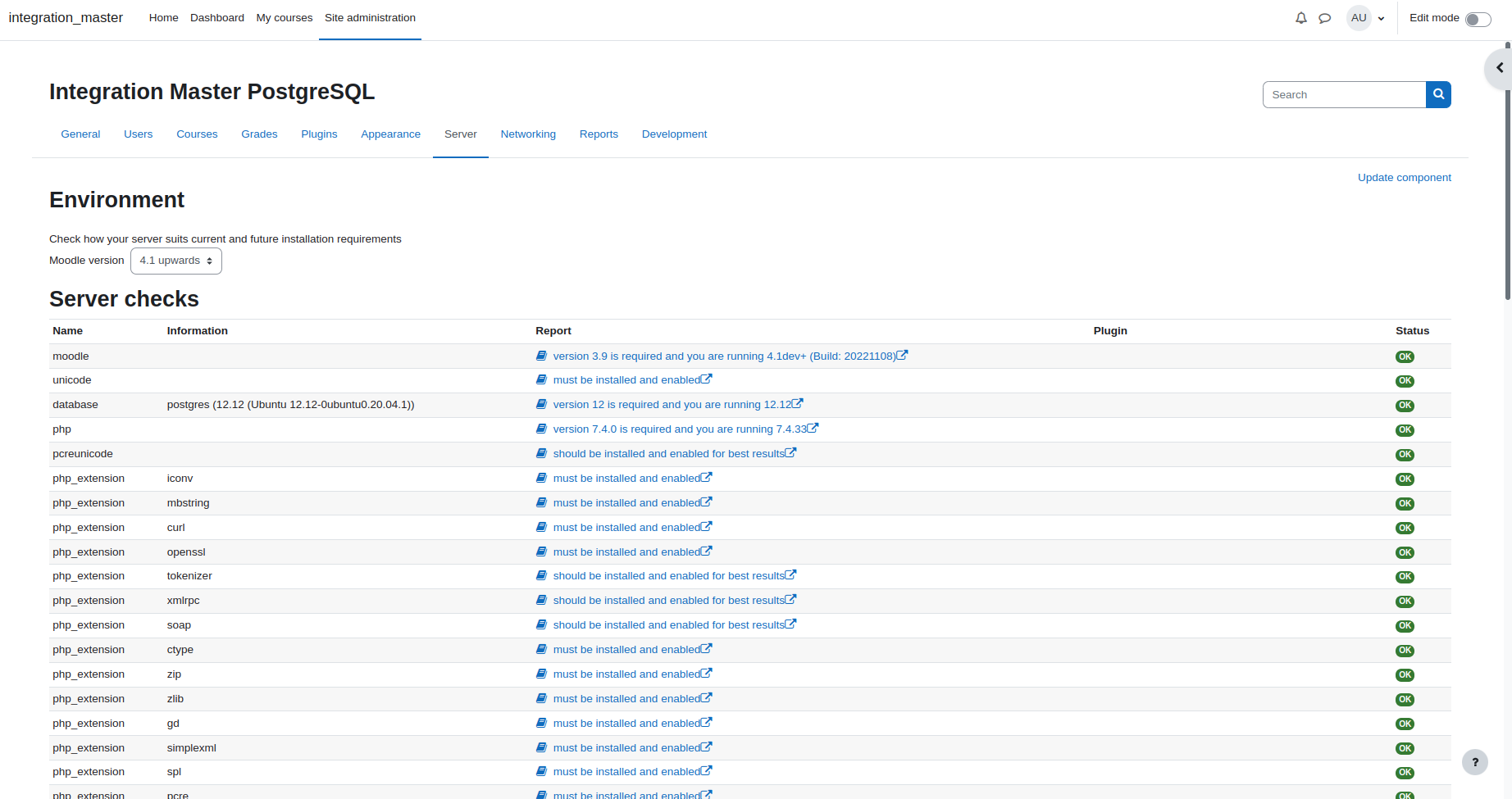Click the integration_master site name

(66, 18)
